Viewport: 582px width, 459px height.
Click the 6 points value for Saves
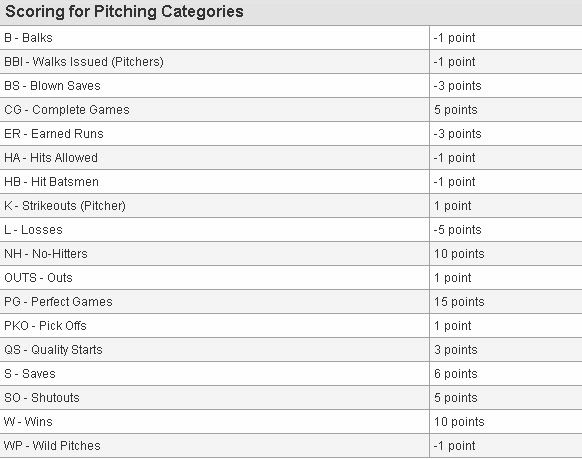click(x=456, y=374)
